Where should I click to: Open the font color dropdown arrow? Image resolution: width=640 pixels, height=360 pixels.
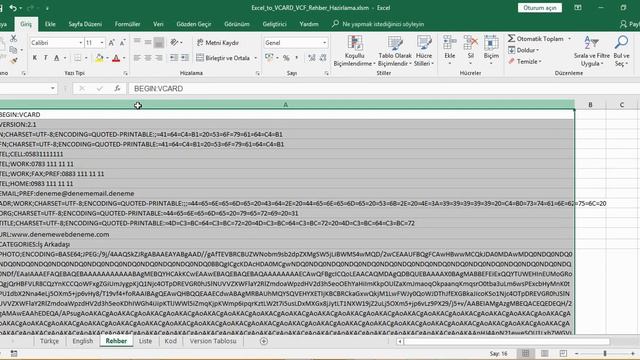point(124,58)
